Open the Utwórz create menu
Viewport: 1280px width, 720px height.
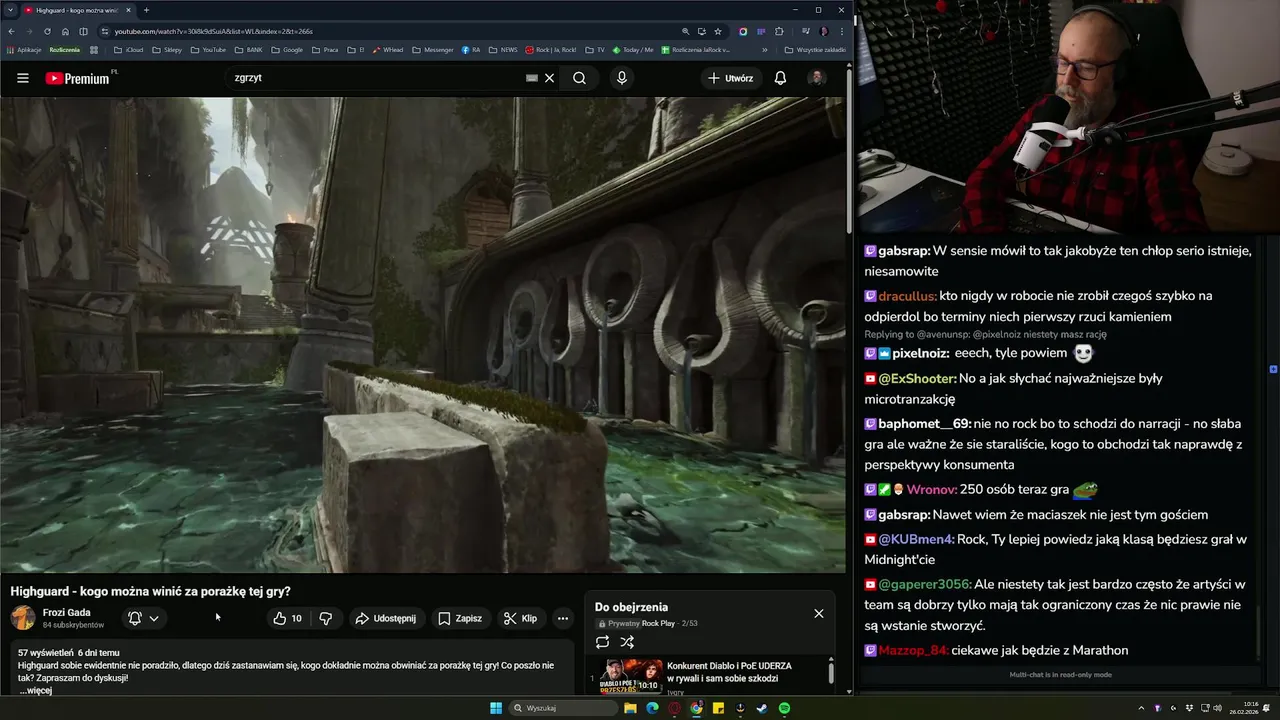pyautogui.click(x=731, y=78)
